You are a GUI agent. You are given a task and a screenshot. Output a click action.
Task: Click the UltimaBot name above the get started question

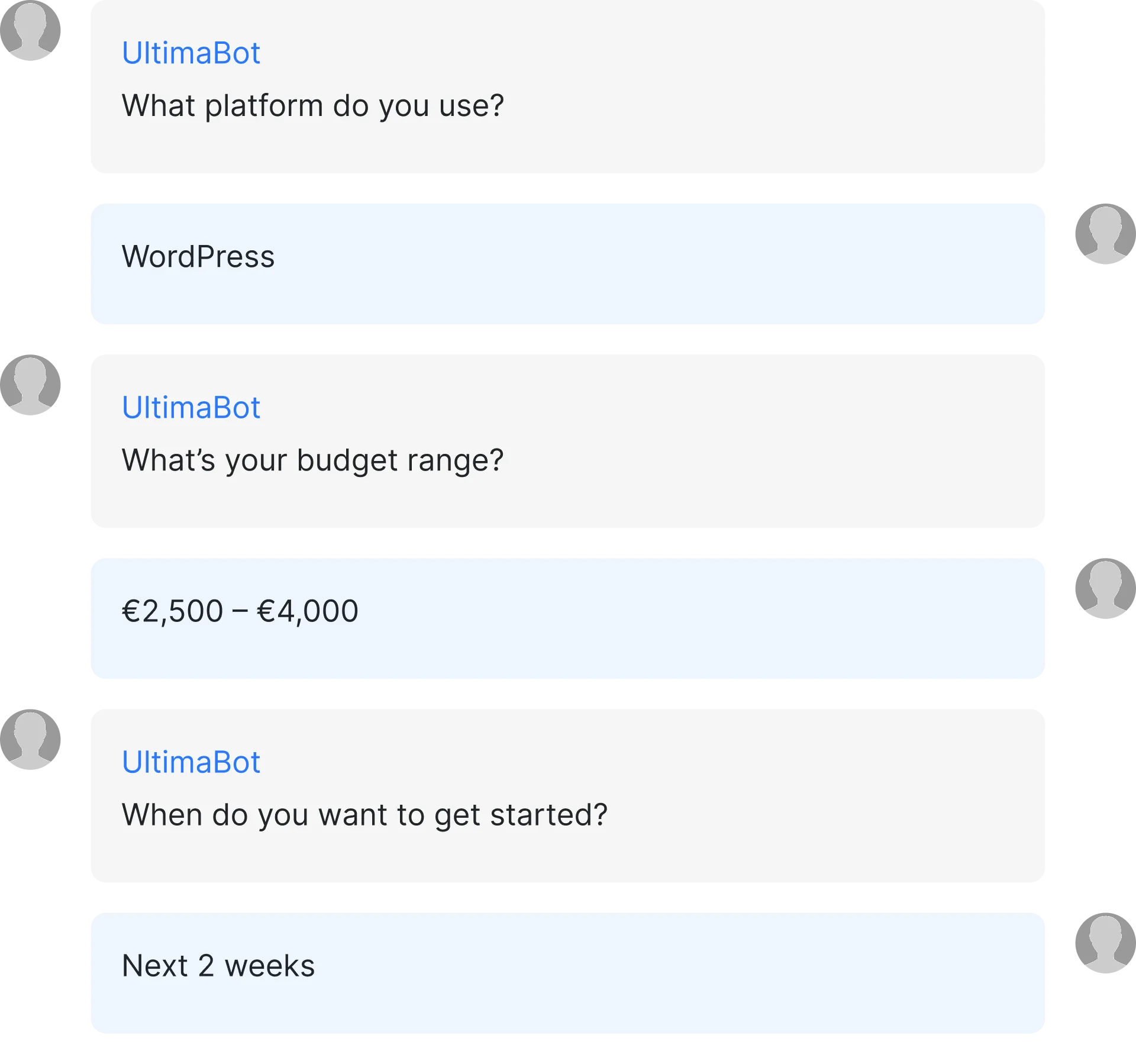click(191, 762)
